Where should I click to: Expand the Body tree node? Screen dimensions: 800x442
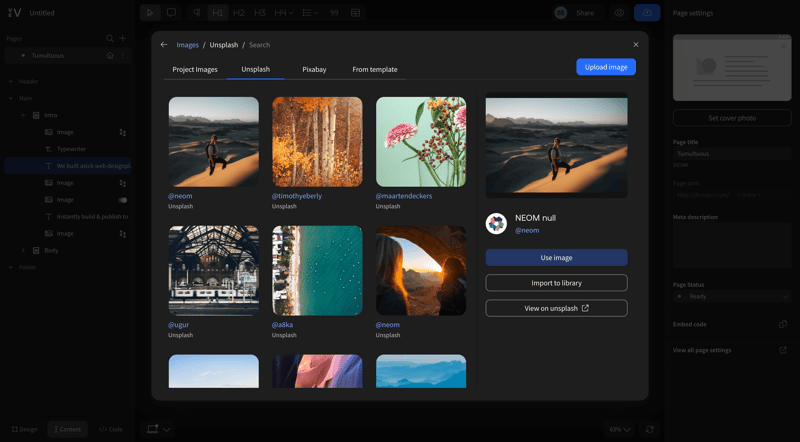[23, 251]
